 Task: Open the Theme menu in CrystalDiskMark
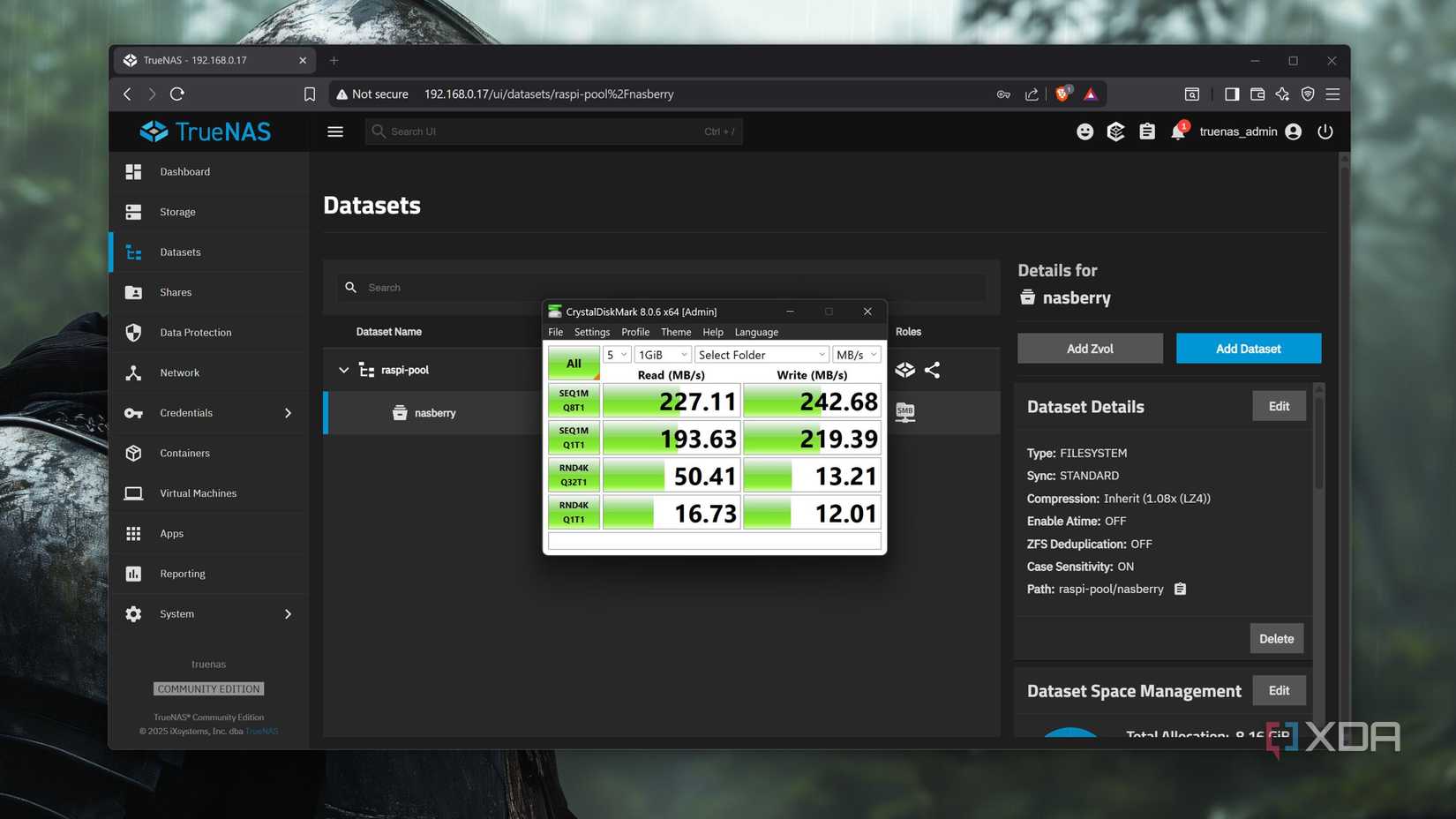(676, 332)
